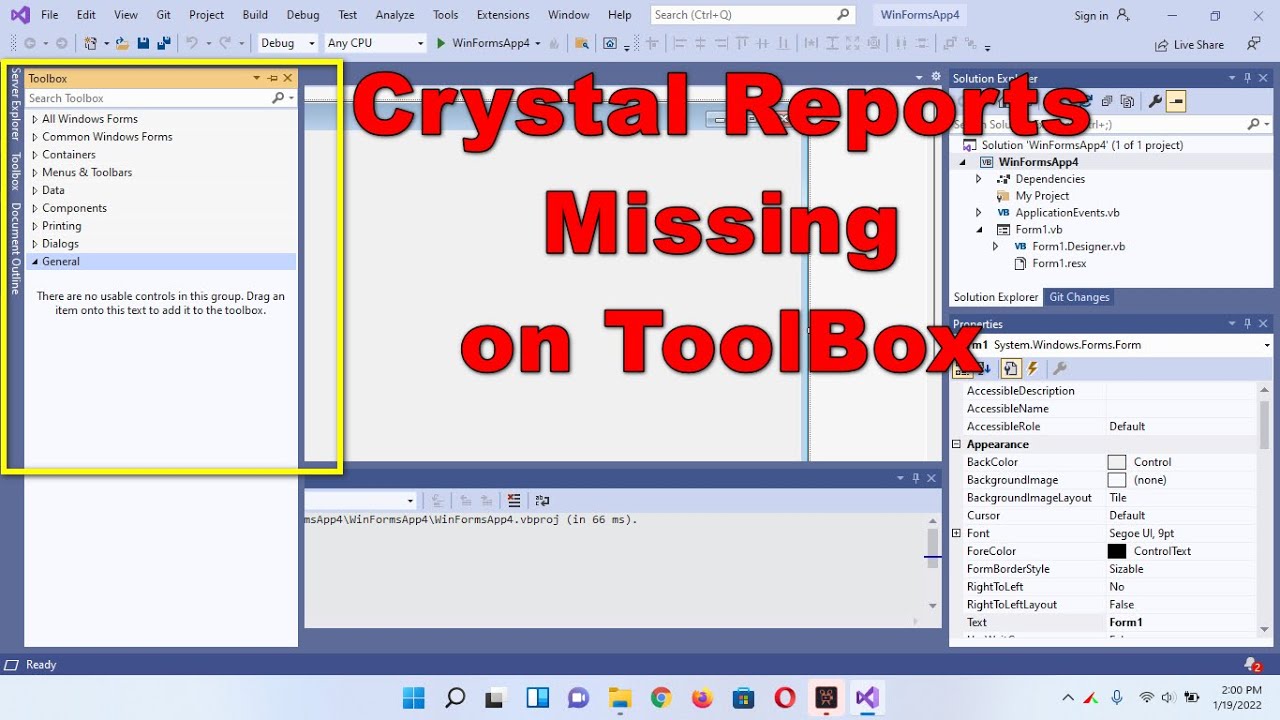
Task: Launch Opera browser from the taskbar
Action: 785,697
